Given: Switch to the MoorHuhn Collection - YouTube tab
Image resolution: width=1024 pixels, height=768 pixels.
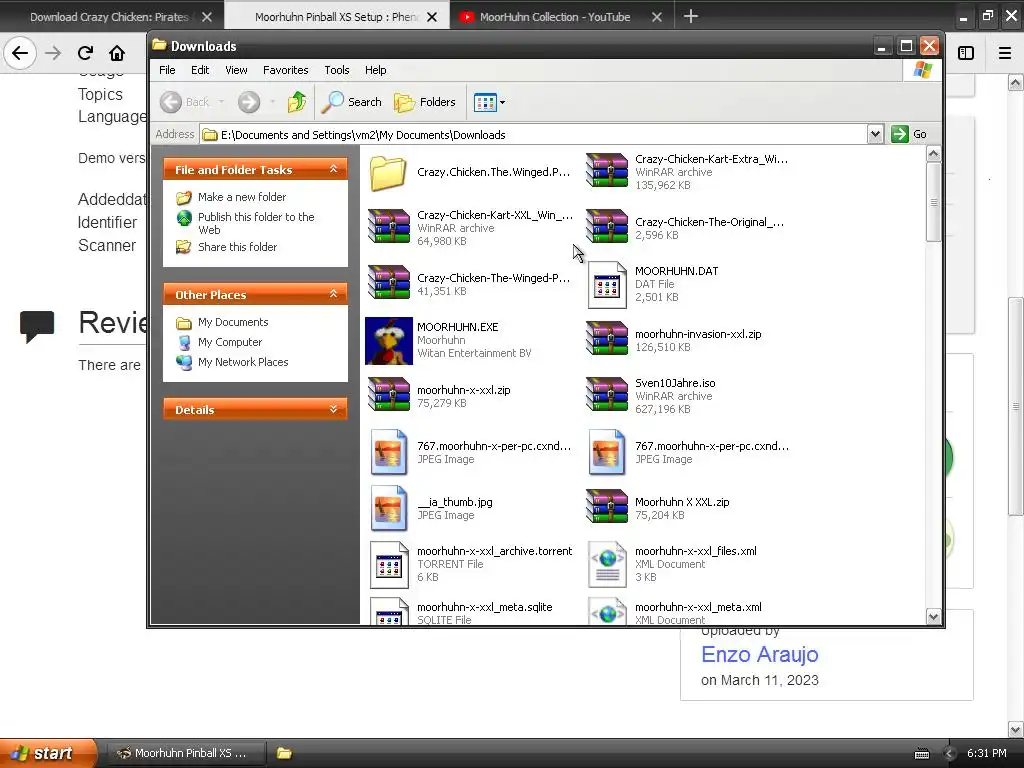Looking at the screenshot, I should (555, 17).
